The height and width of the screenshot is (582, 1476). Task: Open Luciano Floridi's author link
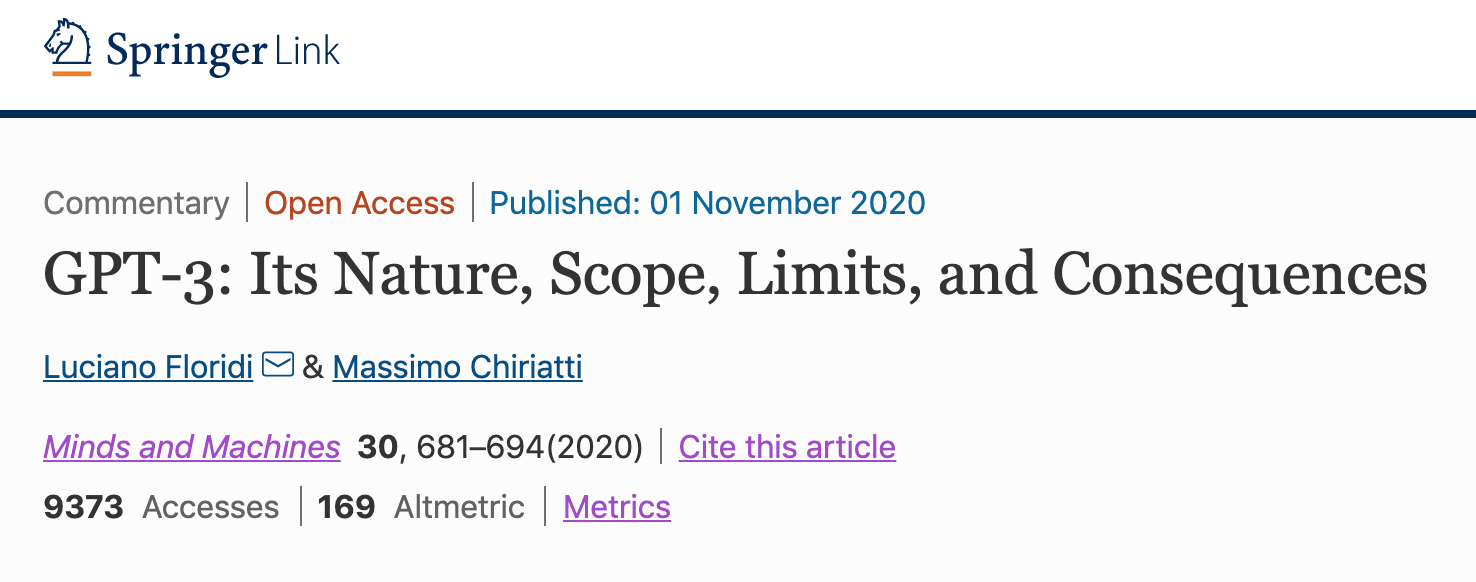[x=148, y=367]
